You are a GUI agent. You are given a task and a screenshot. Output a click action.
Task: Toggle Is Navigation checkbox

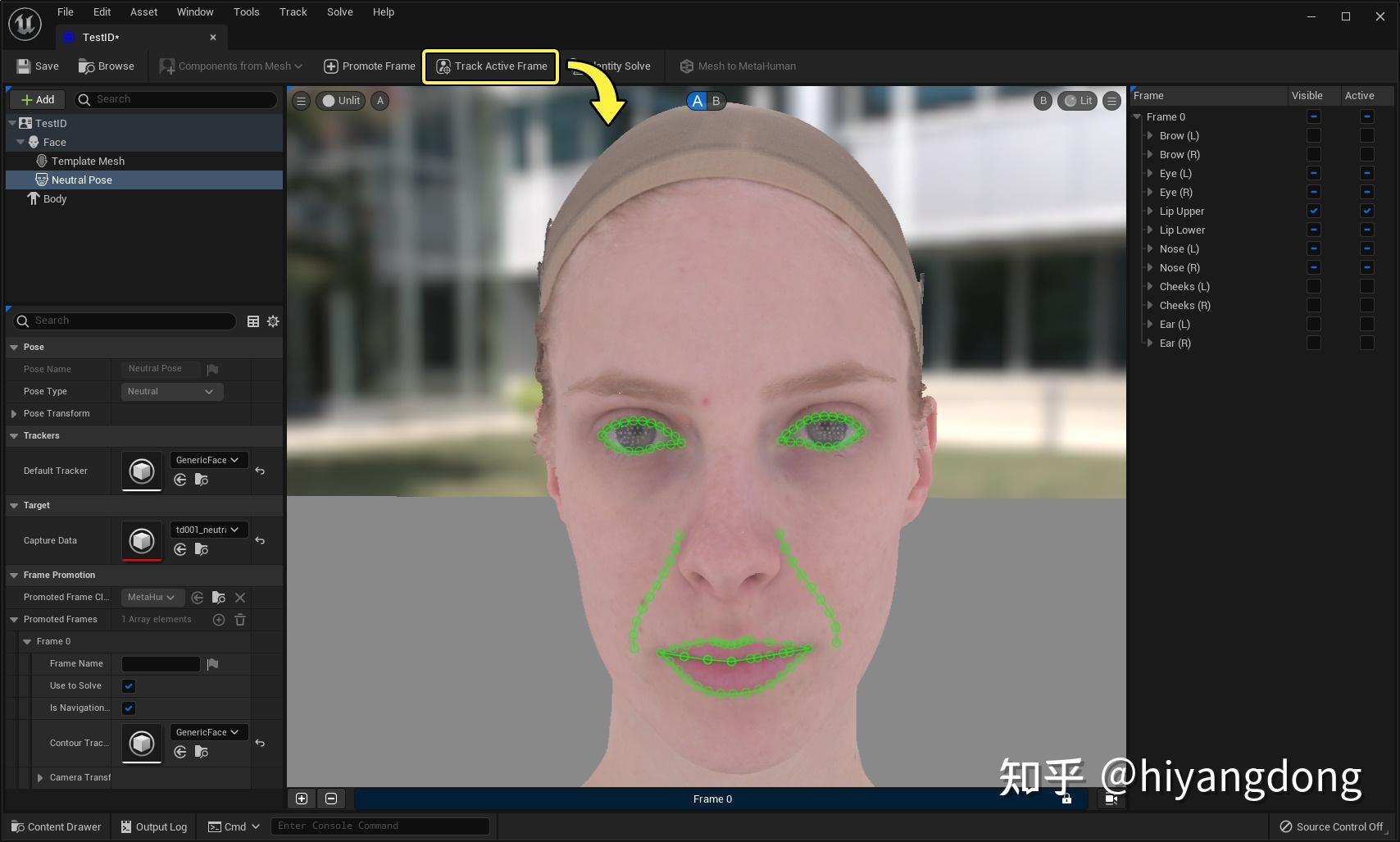point(129,708)
